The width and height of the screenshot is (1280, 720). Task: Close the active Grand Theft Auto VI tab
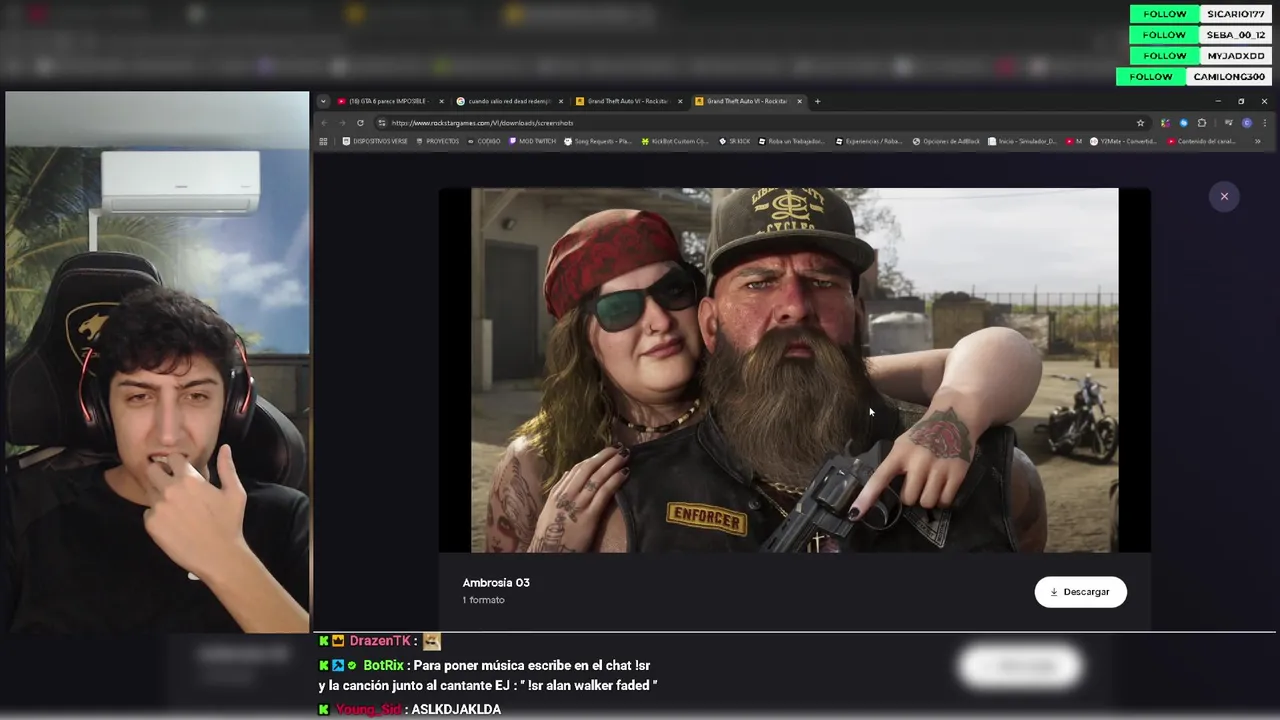pos(800,101)
